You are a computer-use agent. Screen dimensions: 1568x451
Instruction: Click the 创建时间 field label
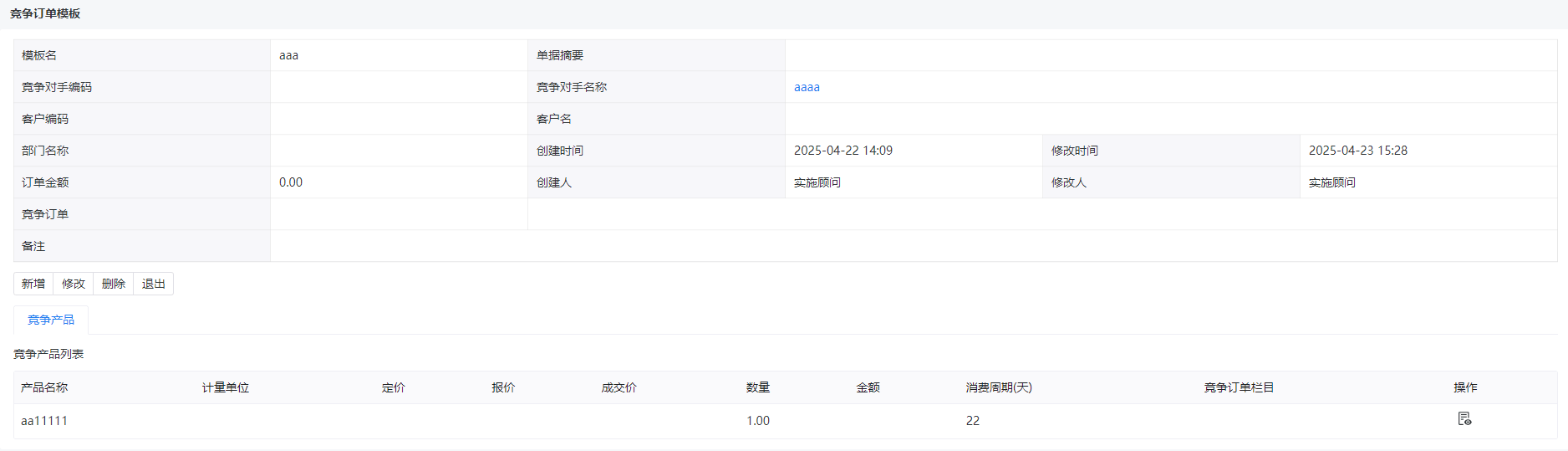tap(560, 151)
